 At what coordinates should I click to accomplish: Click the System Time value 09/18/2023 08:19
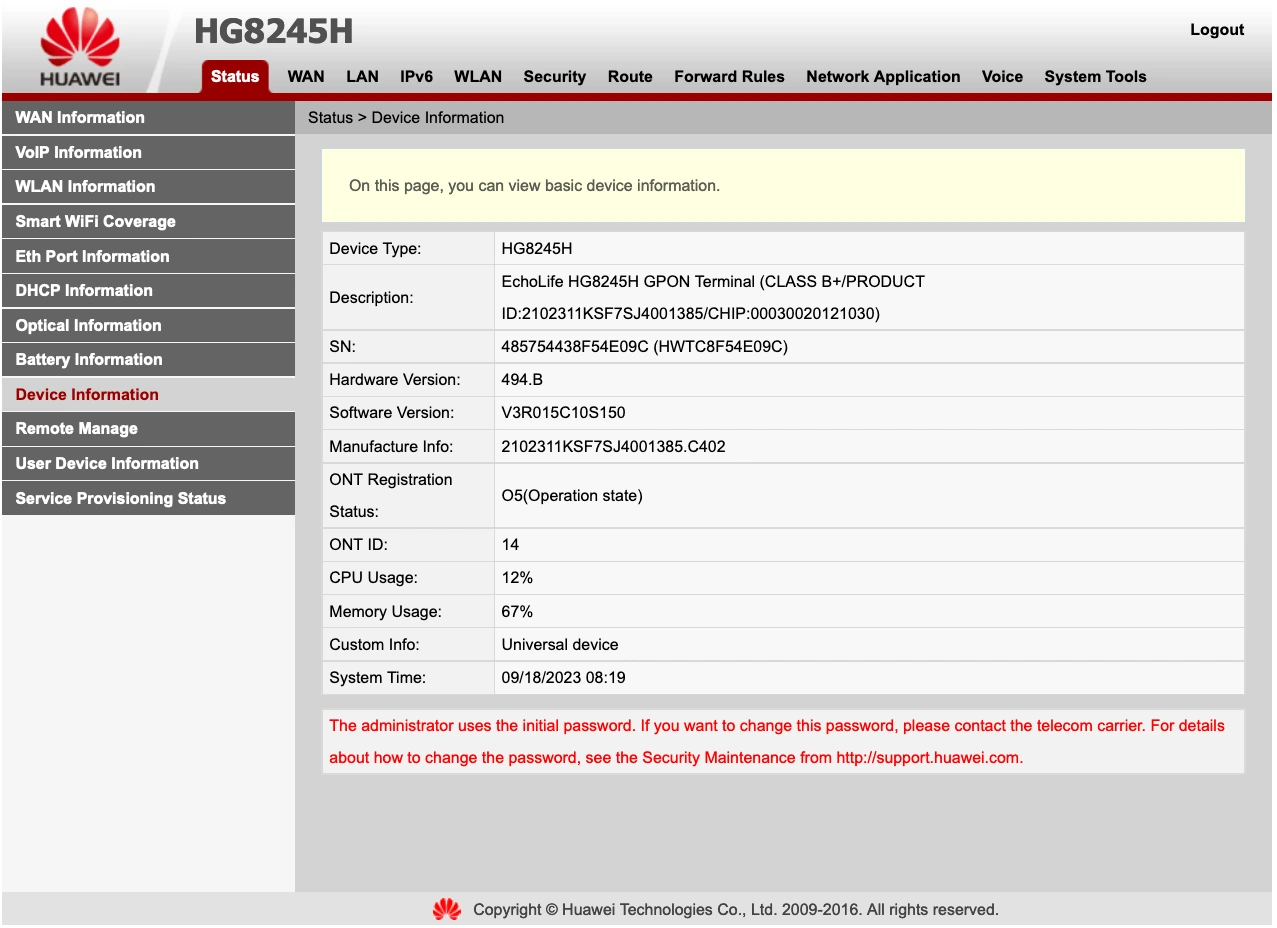click(x=563, y=678)
